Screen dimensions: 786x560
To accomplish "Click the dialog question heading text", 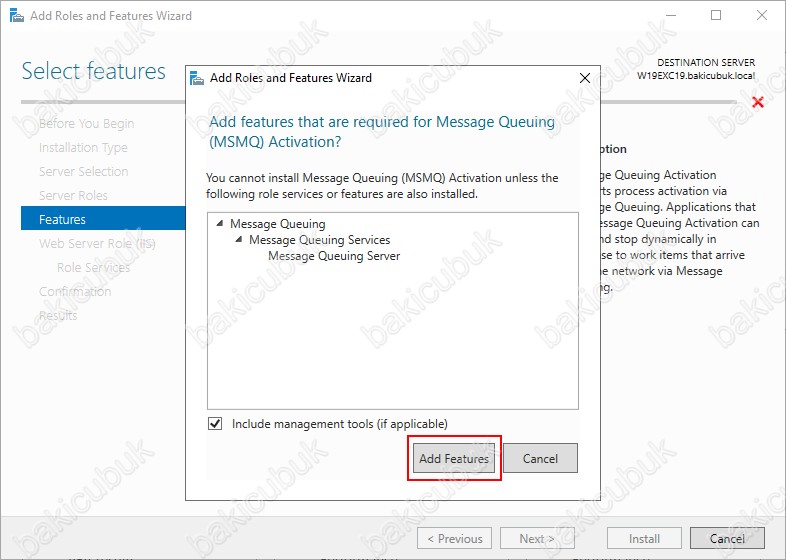I will click(382, 131).
